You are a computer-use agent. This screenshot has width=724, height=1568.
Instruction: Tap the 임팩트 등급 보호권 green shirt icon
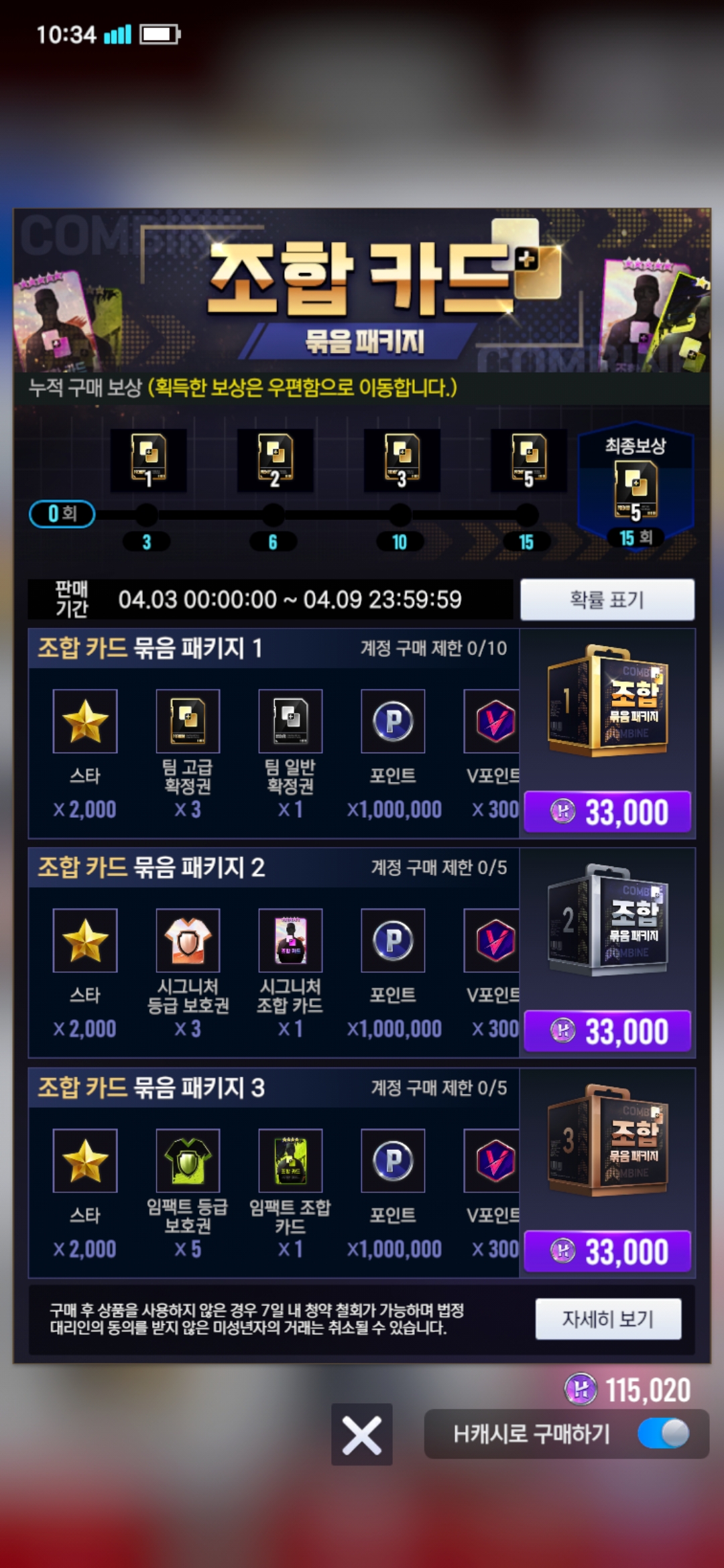[188, 1161]
